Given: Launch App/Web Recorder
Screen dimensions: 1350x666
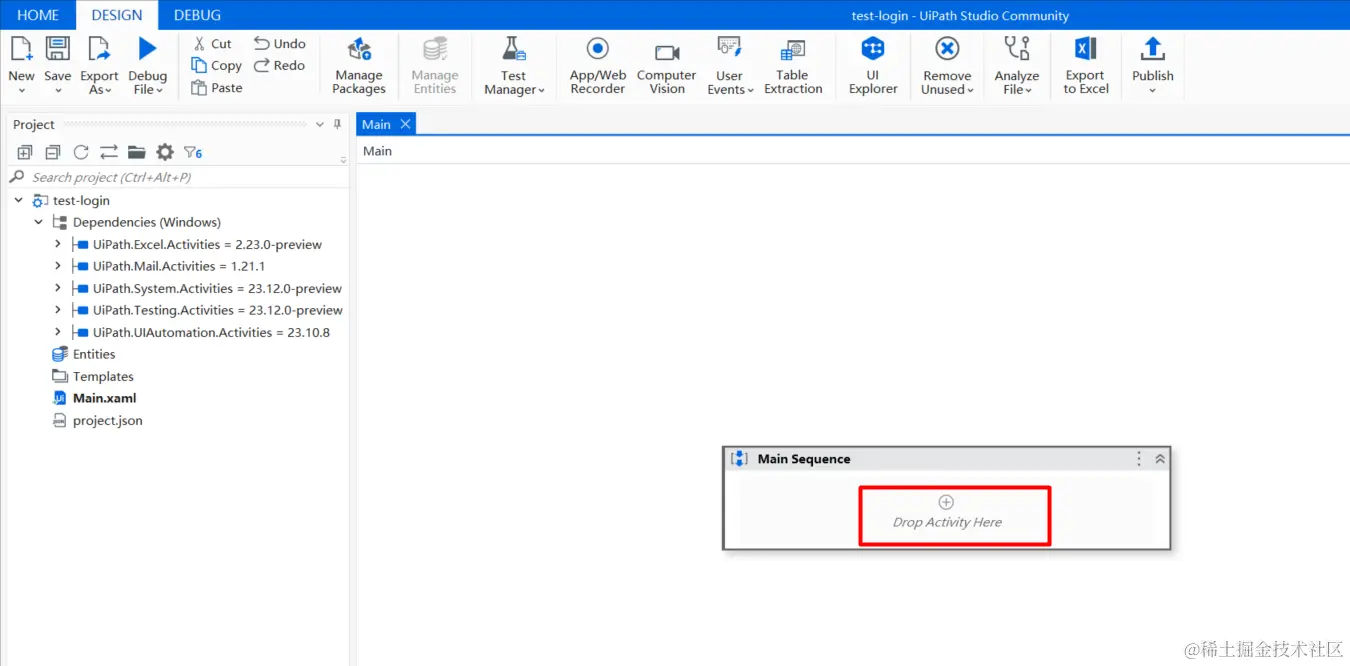Looking at the screenshot, I should click(598, 65).
